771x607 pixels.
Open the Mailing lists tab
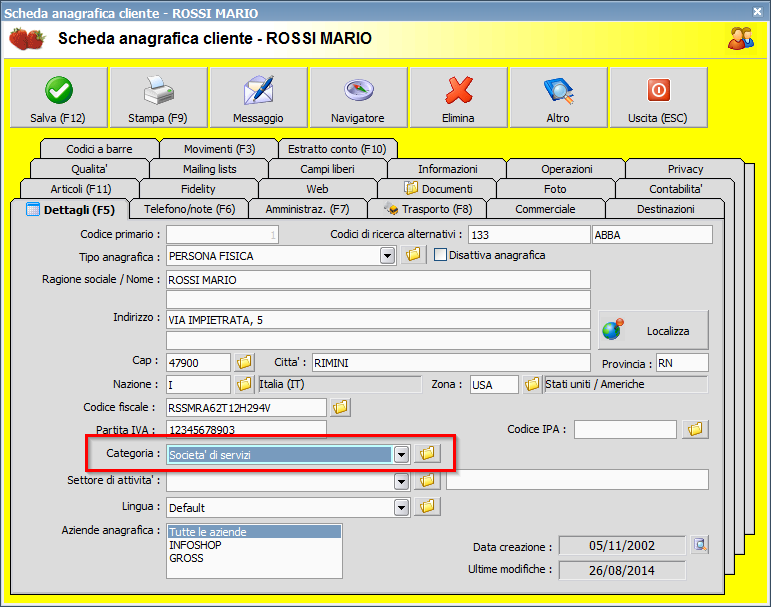[x=209, y=169]
